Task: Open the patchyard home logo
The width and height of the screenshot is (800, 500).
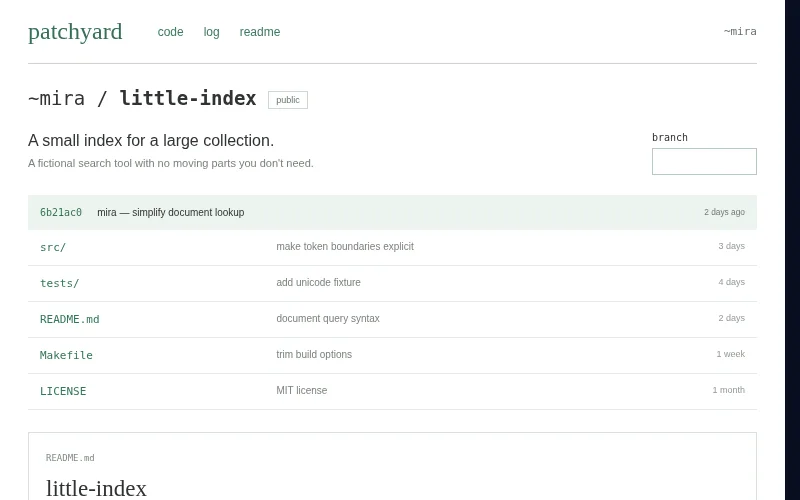Action: pyautogui.click(x=75, y=32)
